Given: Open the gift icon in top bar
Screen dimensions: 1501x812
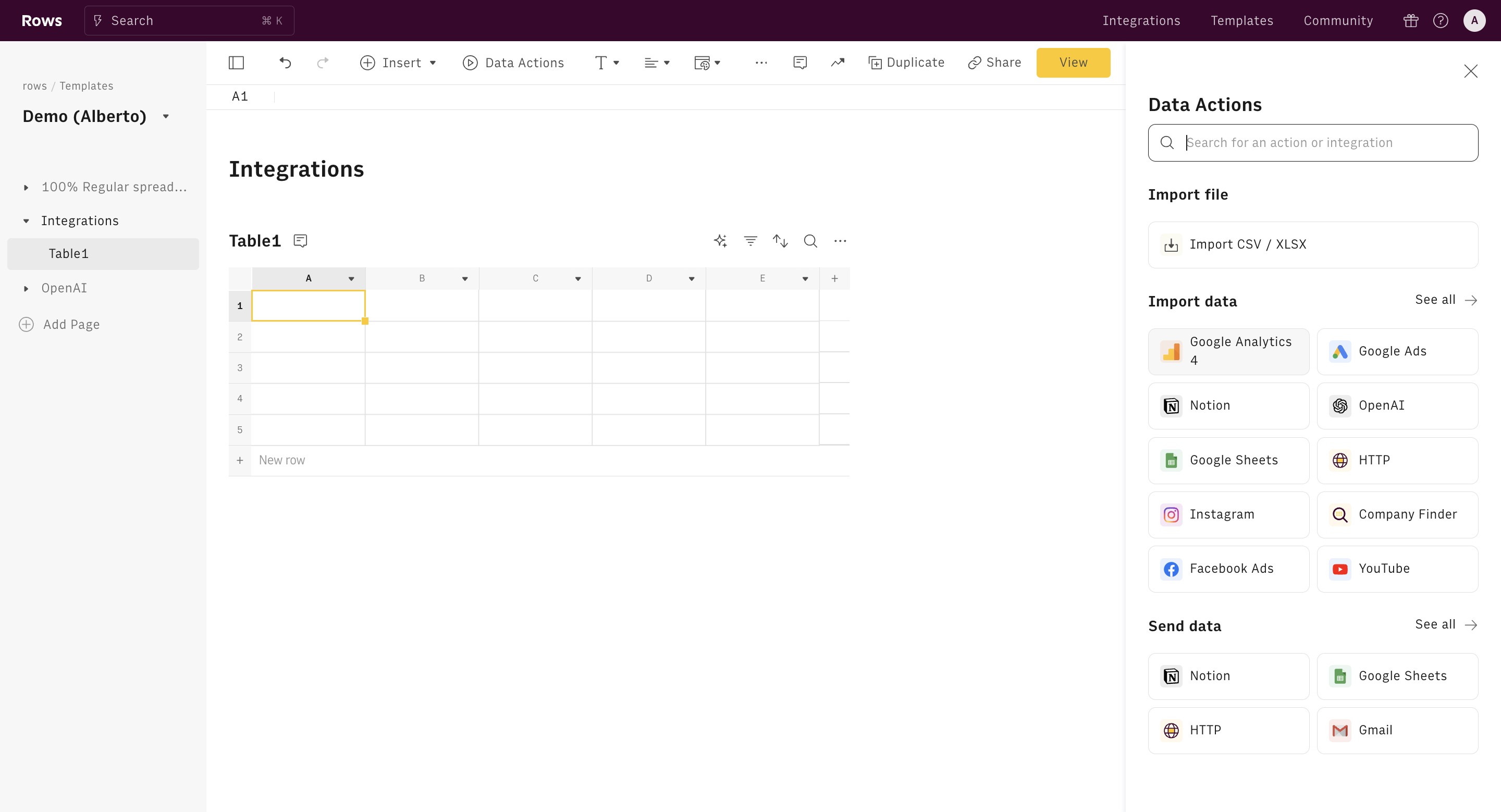Looking at the screenshot, I should click(x=1411, y=21).
